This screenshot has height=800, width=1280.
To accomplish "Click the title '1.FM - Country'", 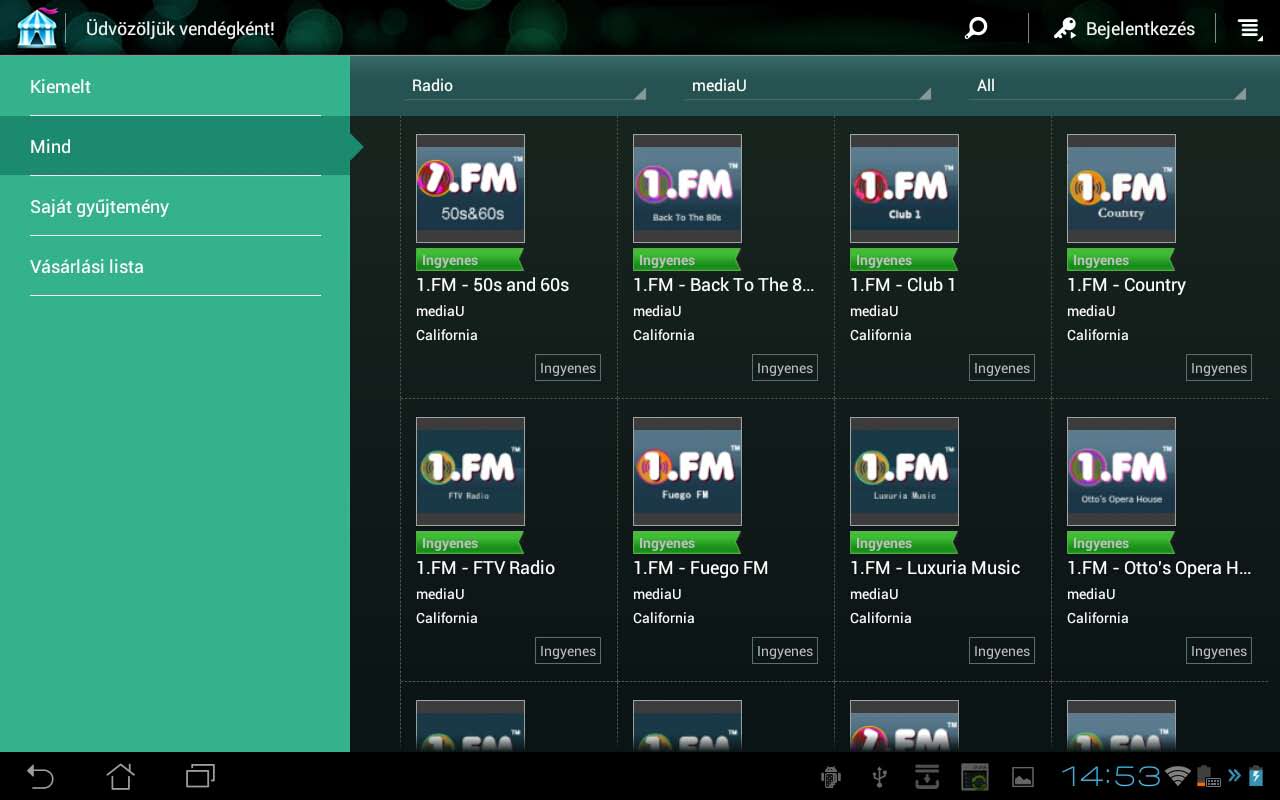I will pyautogui.click(x=1126, y=285).
